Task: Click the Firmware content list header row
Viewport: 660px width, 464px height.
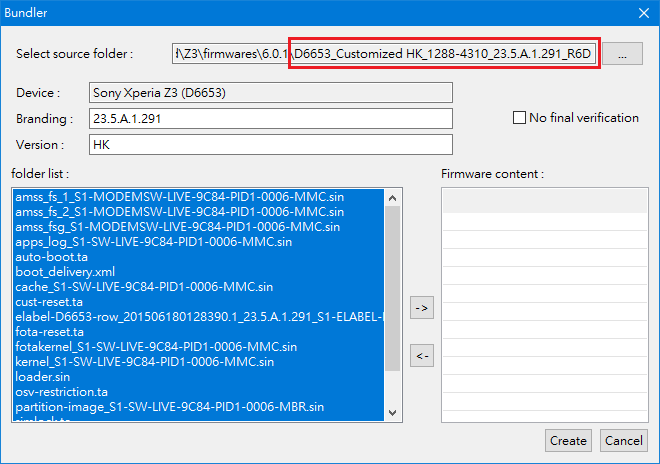Action: click(x=545, y=201)
